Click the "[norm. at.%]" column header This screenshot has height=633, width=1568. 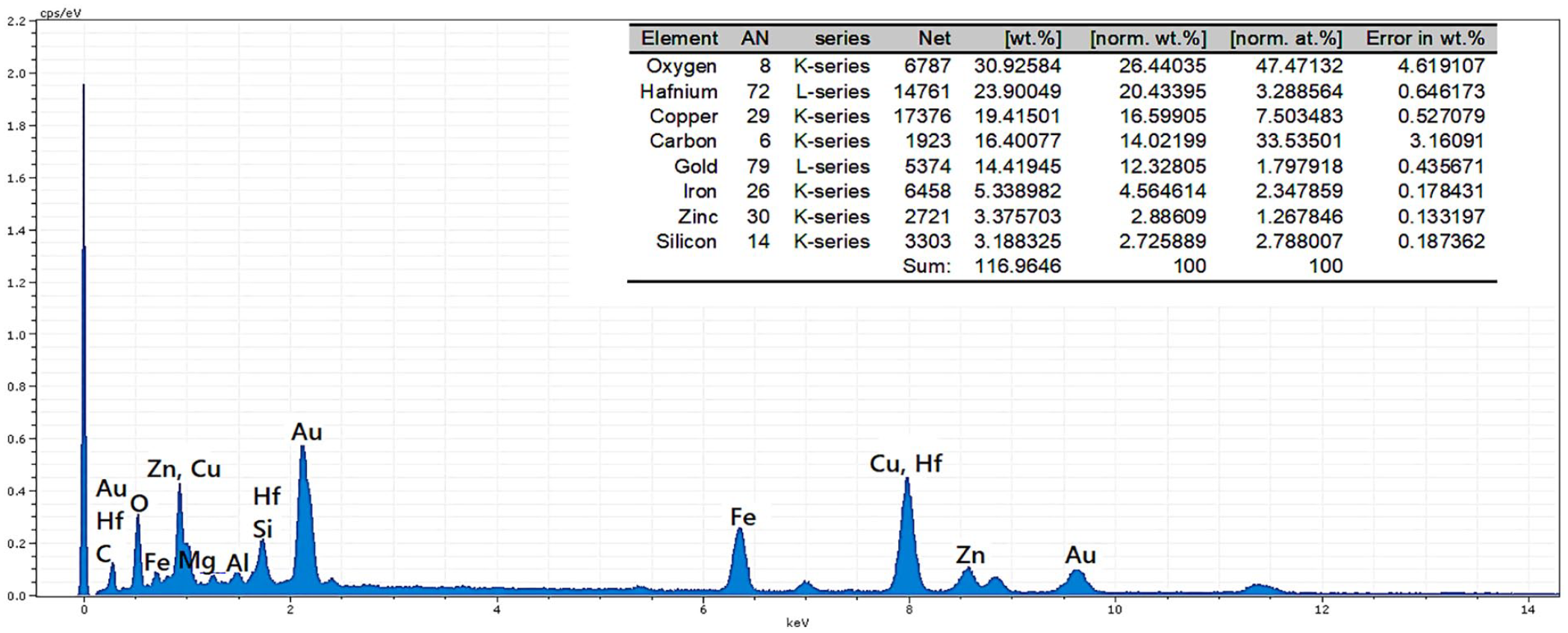[x=1285, y=39]
